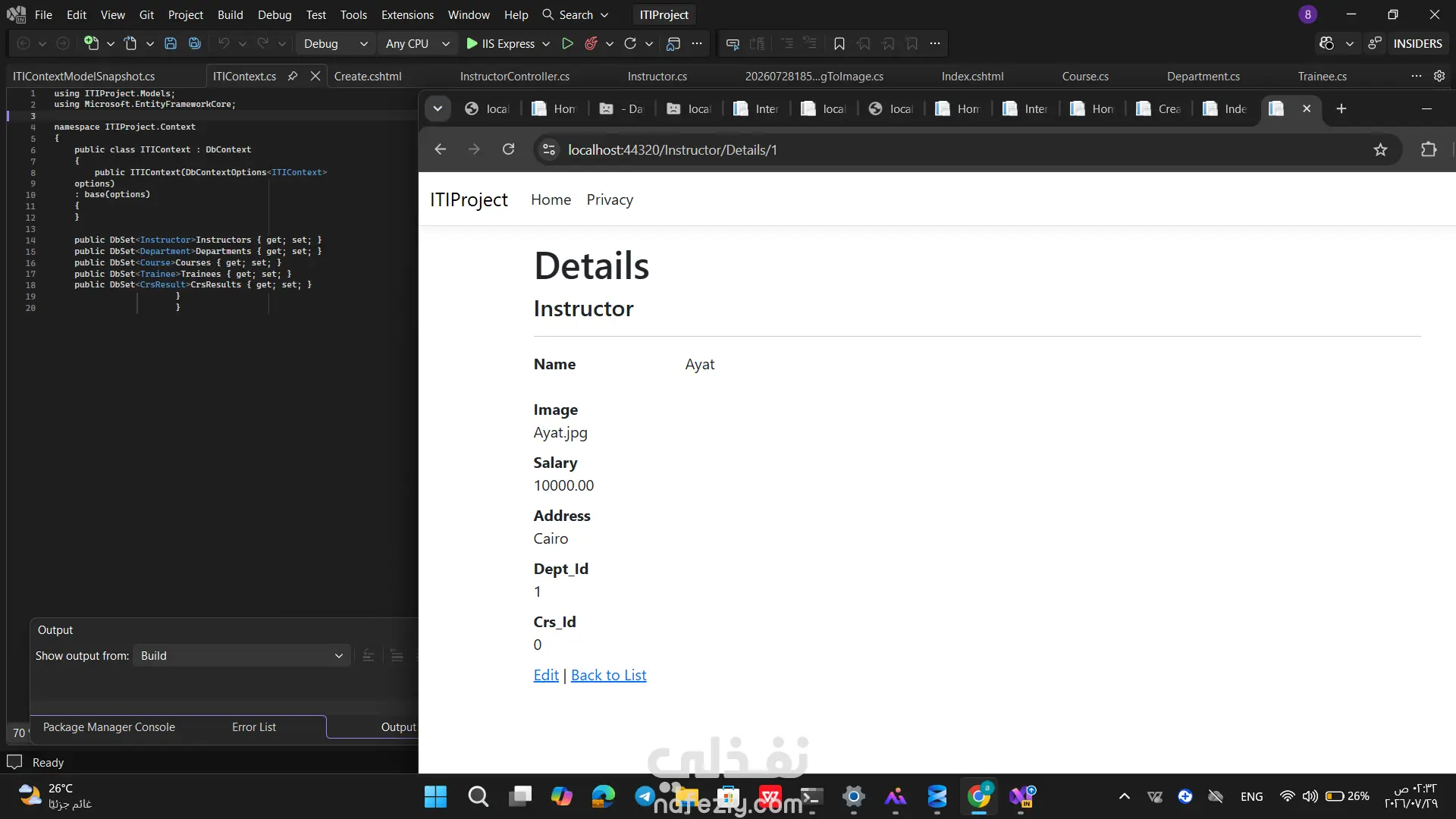Open the browser Extensions puzzle icon

pos(1429,149)
